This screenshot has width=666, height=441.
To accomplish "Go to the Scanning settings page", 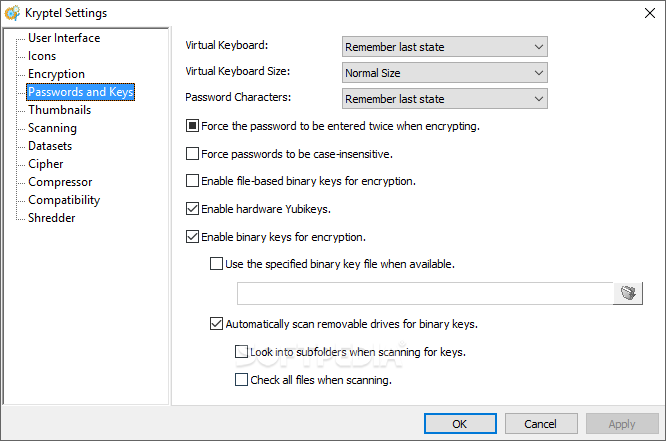I will (x=52, y=128).
